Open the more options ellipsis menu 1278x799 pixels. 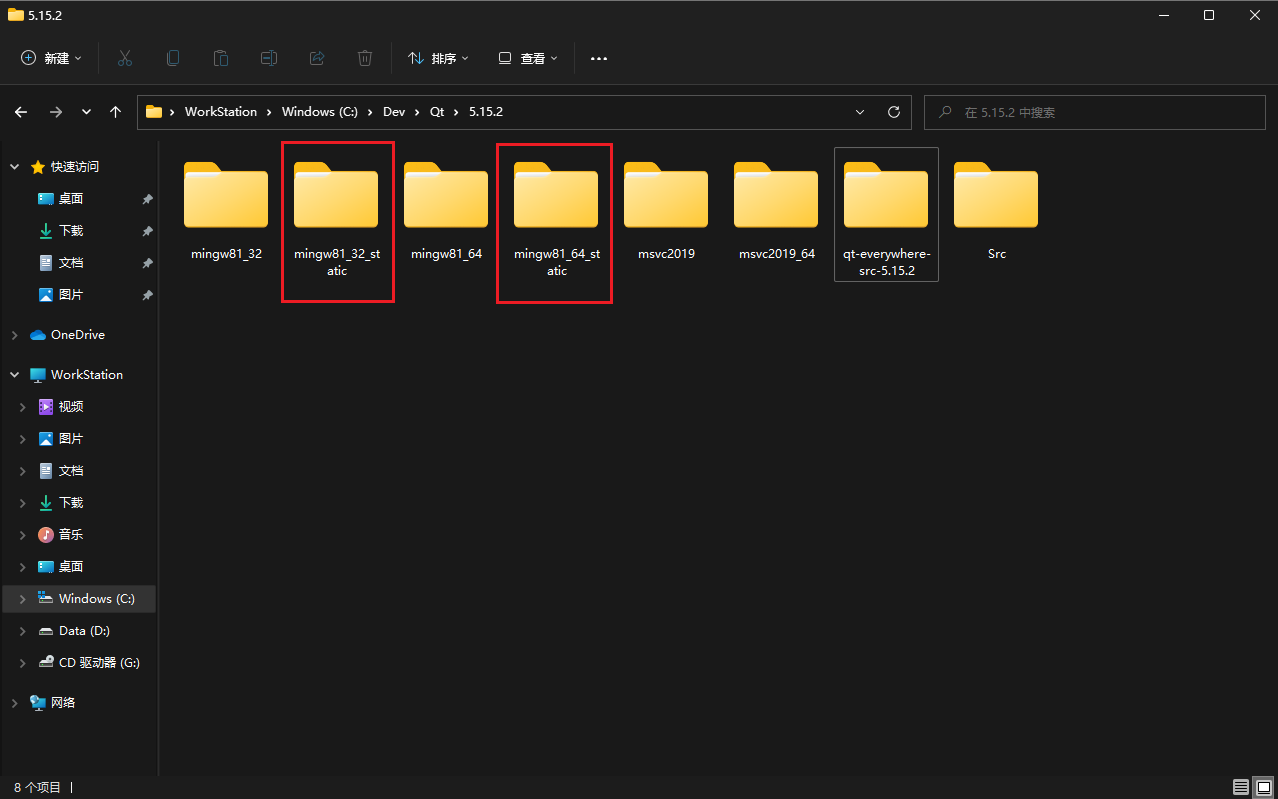[599, 58]
